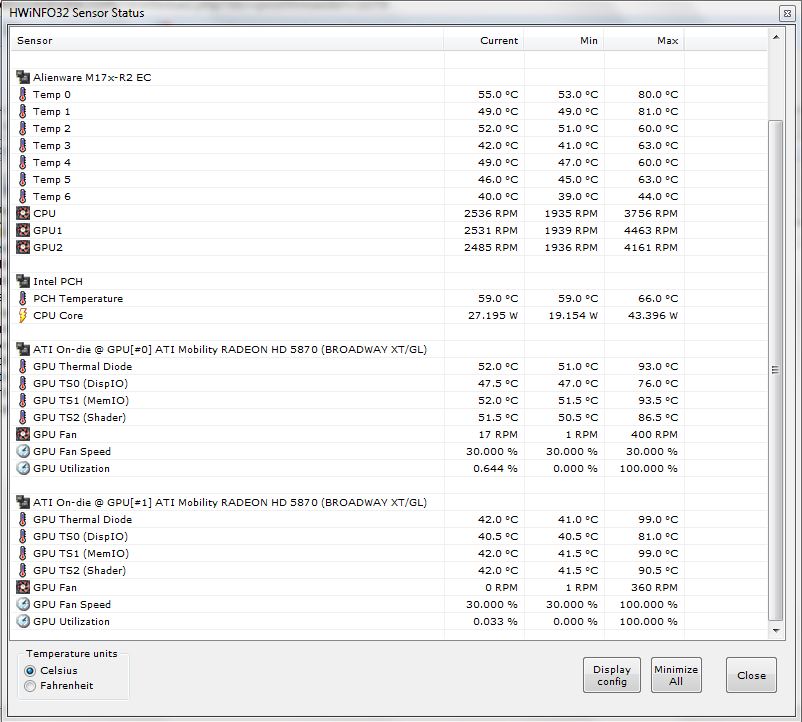The image size is (802, 722).
Task: Click the fan icon beside CPU RPM row
Action: [x=23, y=213]
